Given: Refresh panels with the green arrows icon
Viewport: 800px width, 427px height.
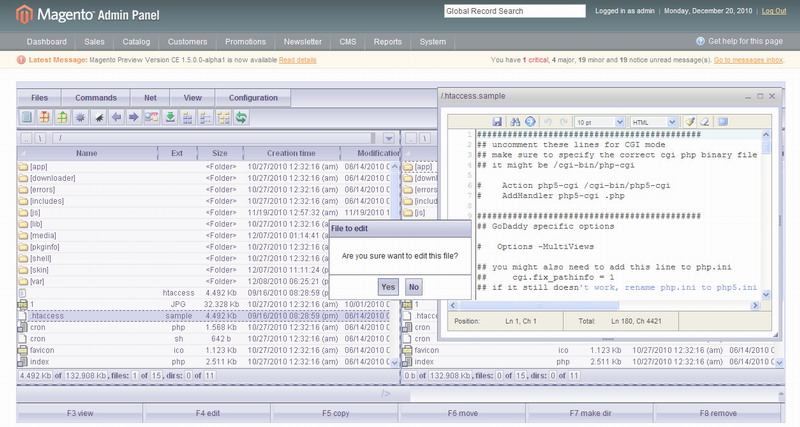Looking at the screenshot, I should (241, 117).
